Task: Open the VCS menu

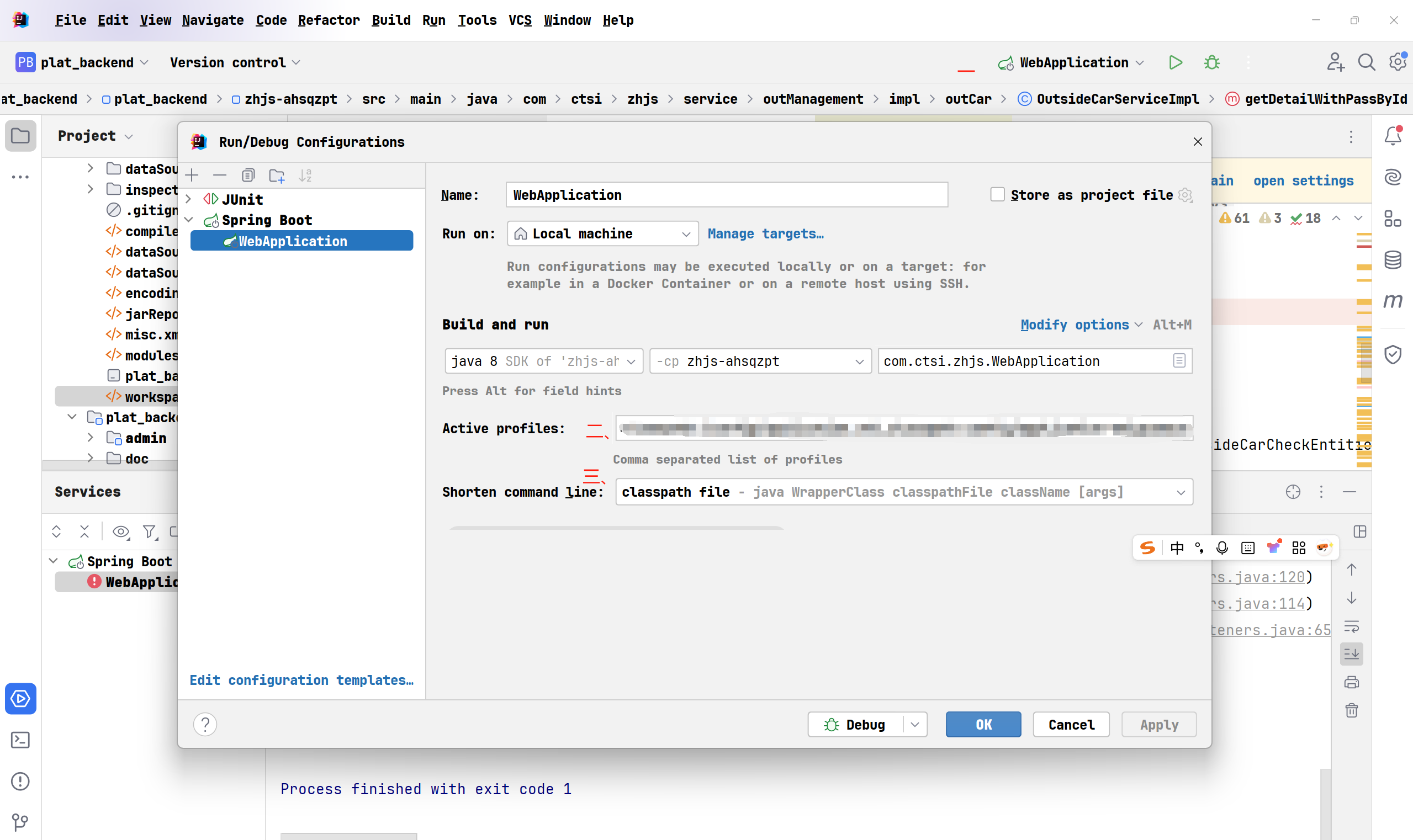Action: [x=518, y=20]
